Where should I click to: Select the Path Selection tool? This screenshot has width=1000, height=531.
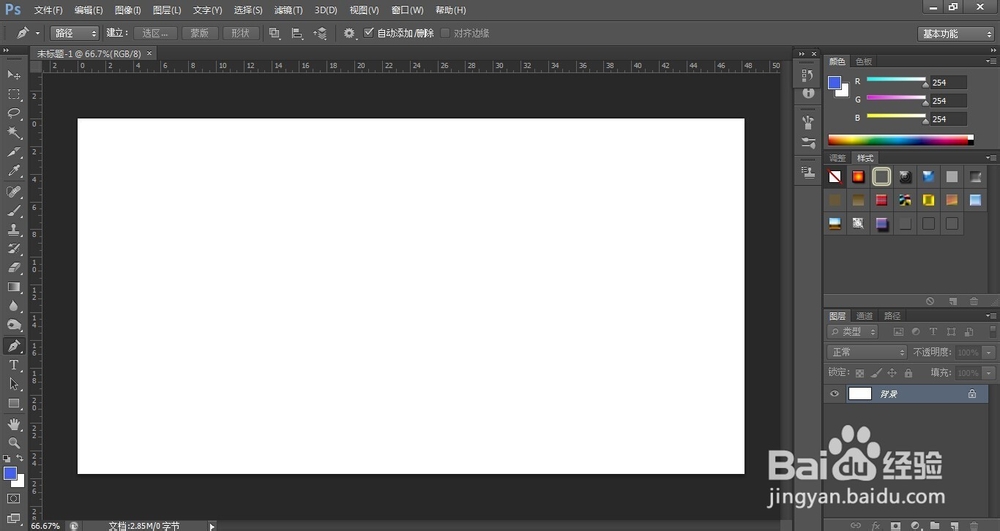tap(13, 384)
